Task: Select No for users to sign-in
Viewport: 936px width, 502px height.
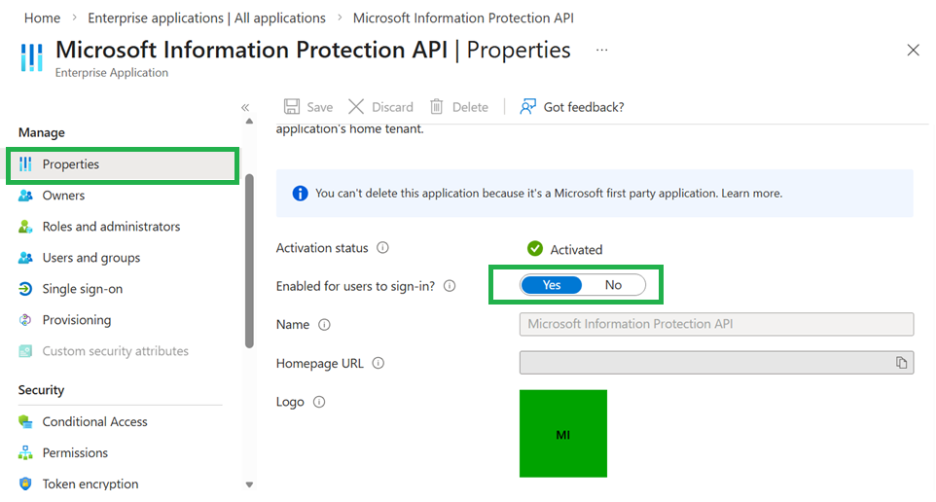Action: tap(613, 285)
